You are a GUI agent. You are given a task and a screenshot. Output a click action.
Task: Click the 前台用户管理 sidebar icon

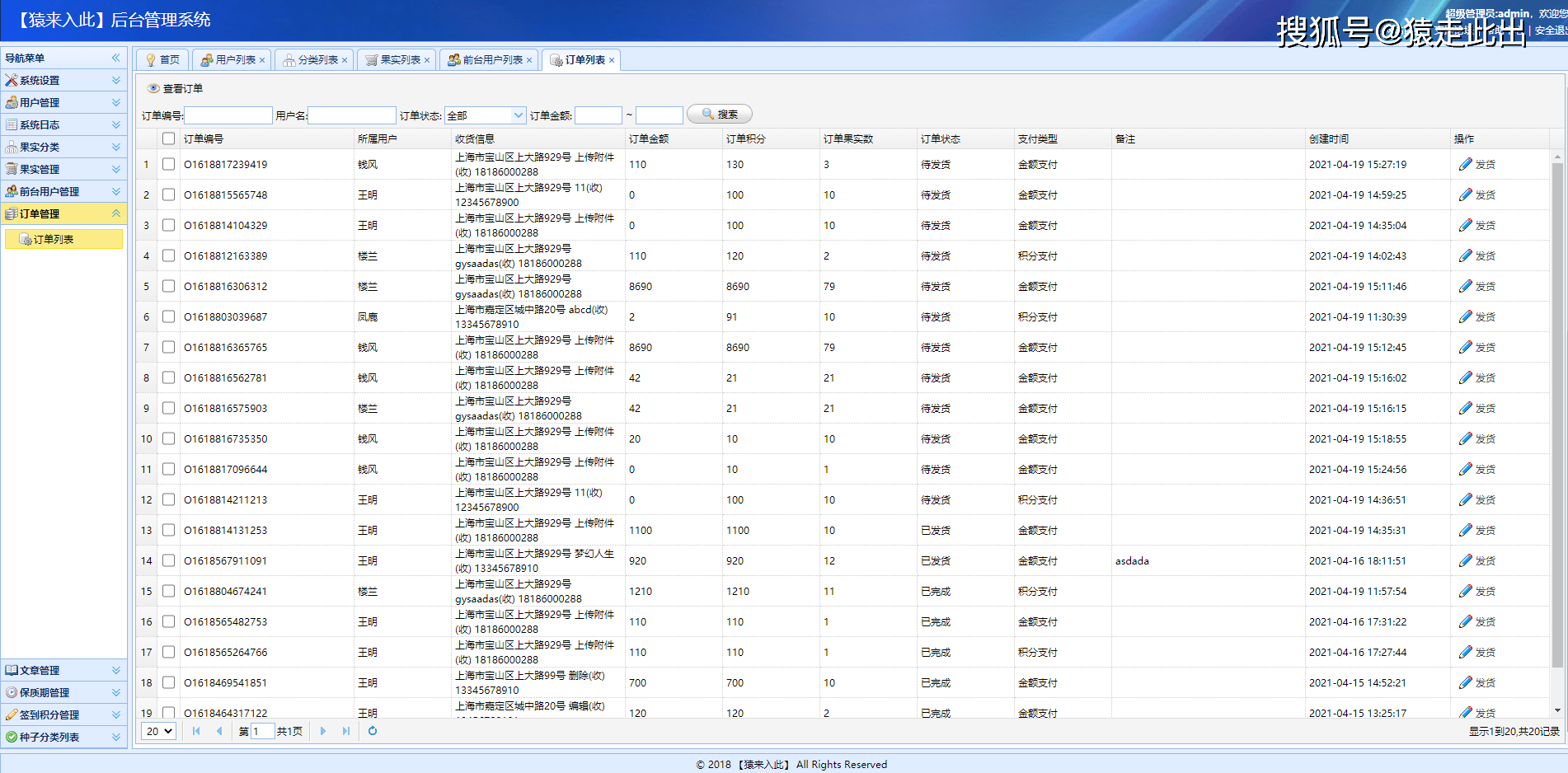coord(12,191)
